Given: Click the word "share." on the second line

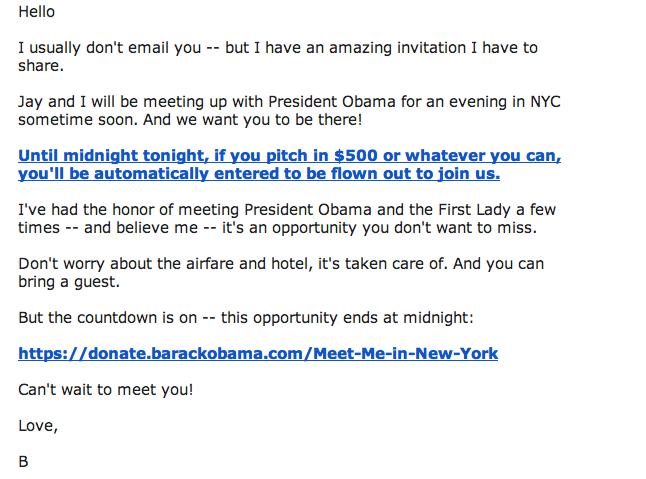Looking at the screenshot, I should coord(41,66).
